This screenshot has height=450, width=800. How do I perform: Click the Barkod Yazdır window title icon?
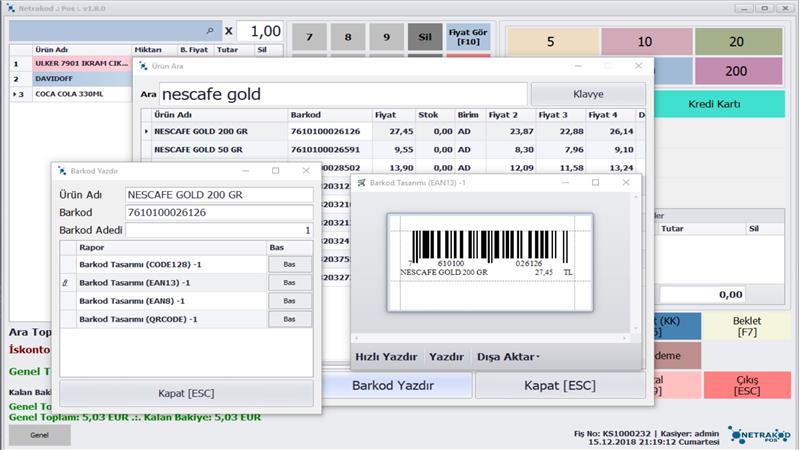62,171
